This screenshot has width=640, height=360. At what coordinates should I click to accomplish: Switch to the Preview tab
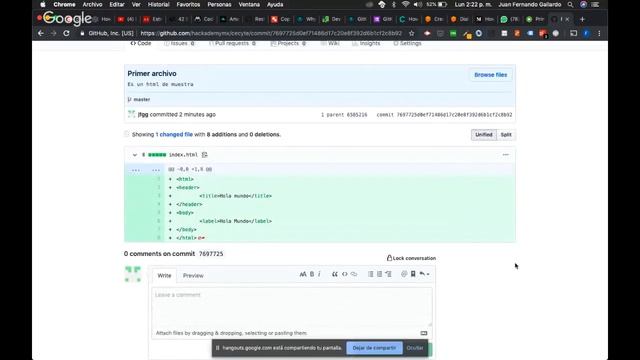pyautogui.click(x=193, y=276)
